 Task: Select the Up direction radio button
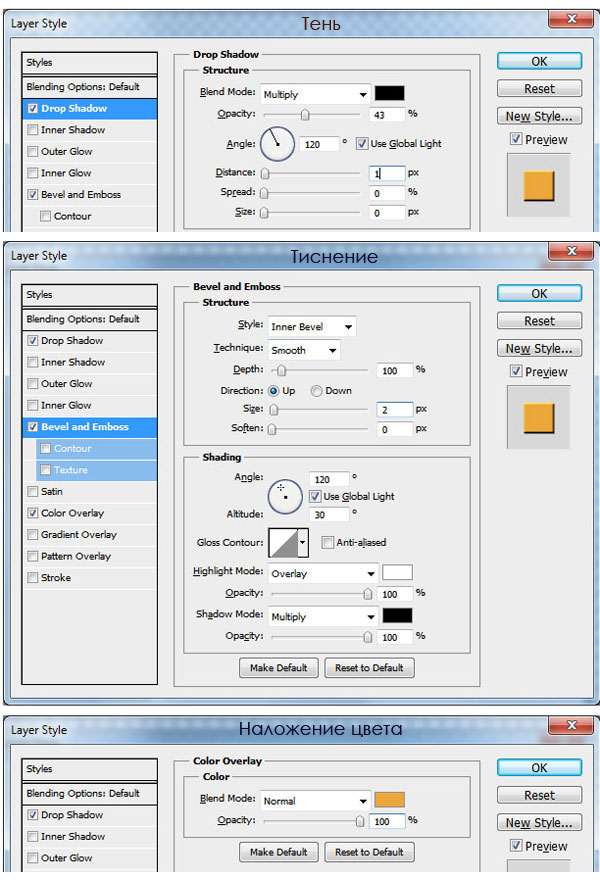click(273, 391)
